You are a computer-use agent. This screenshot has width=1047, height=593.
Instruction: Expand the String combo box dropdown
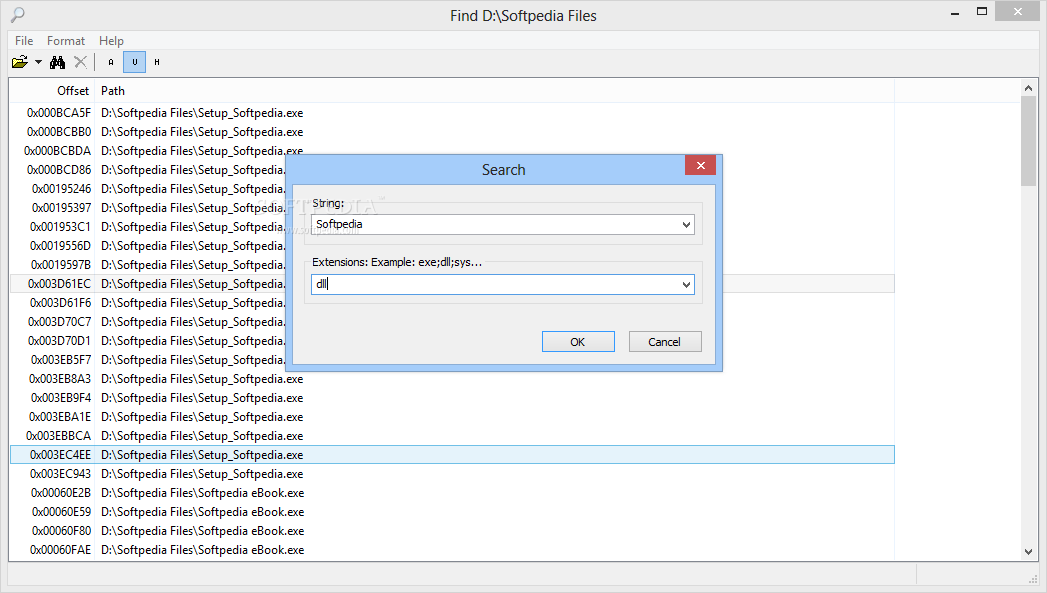686,225
